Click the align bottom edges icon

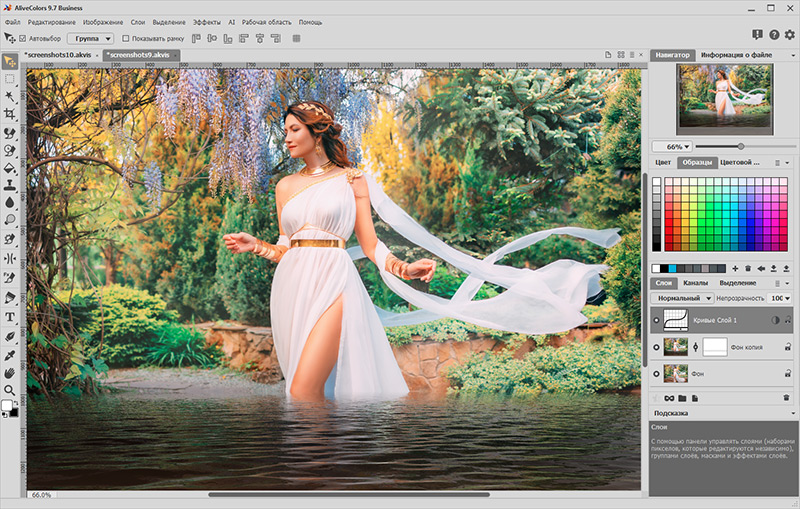click(228, 38)
